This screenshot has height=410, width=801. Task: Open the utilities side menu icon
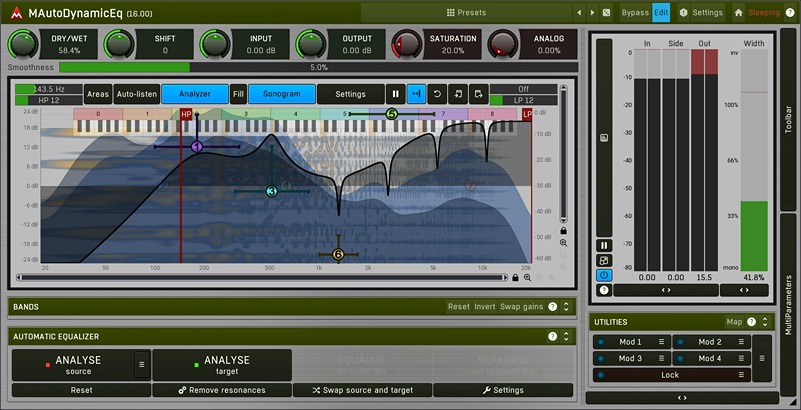(762, 358)
